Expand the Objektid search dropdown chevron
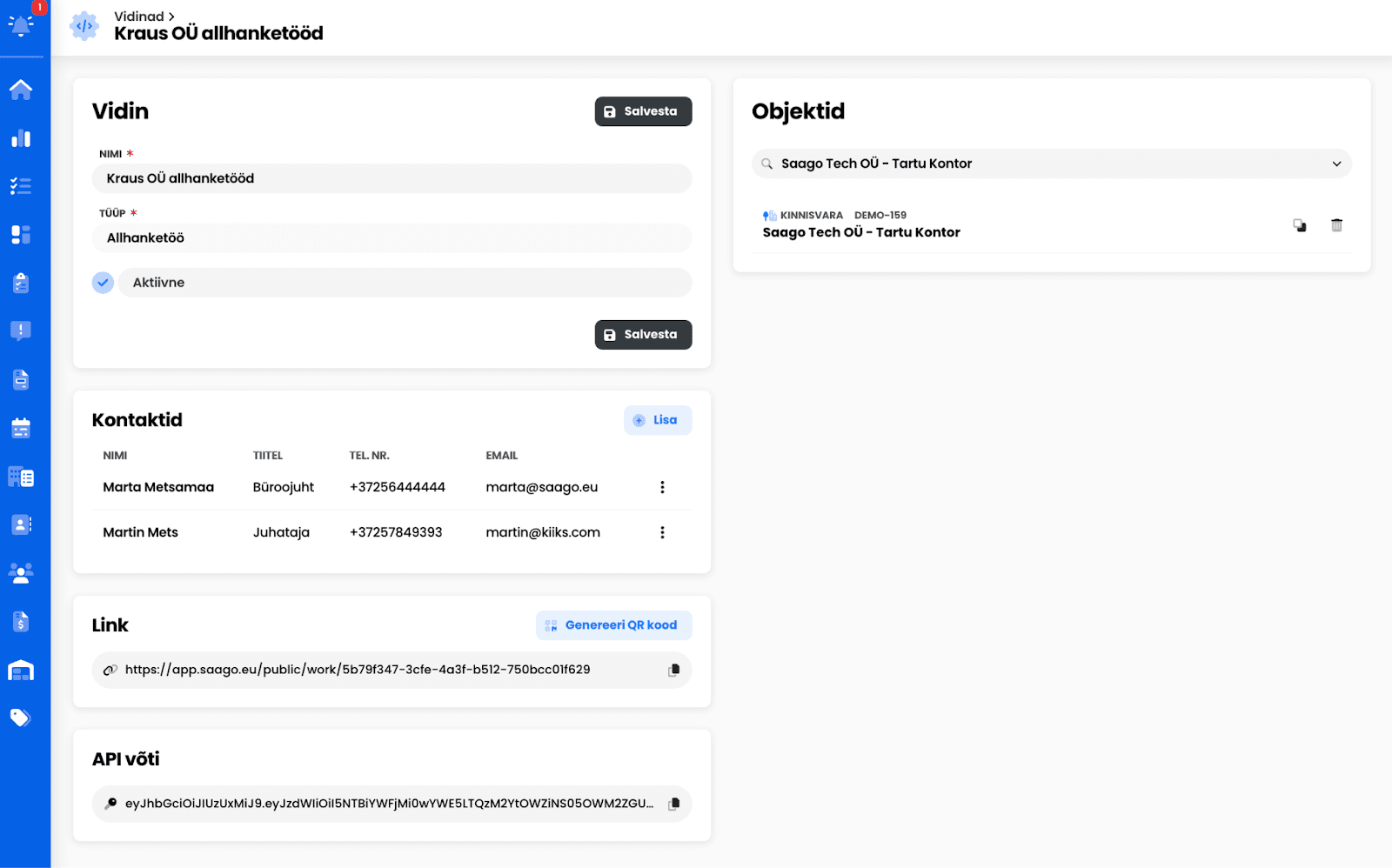Screen dimensions: 1392x868 (x=1336, y=164)
